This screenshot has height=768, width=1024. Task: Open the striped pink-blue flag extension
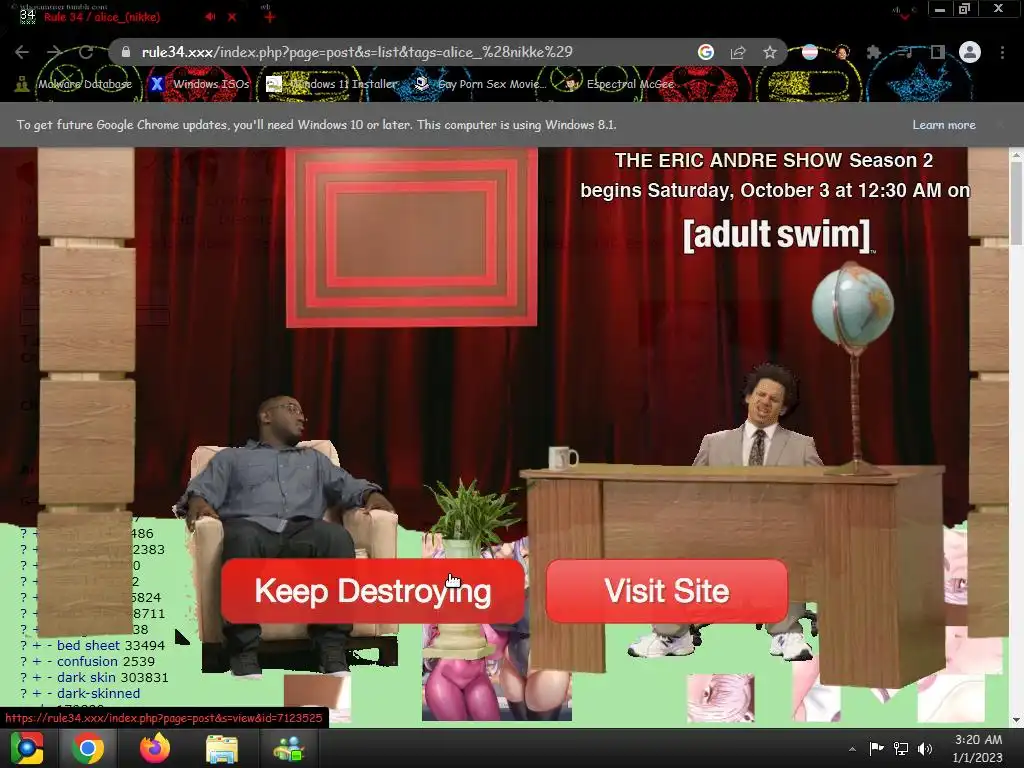tap(810, 52)
